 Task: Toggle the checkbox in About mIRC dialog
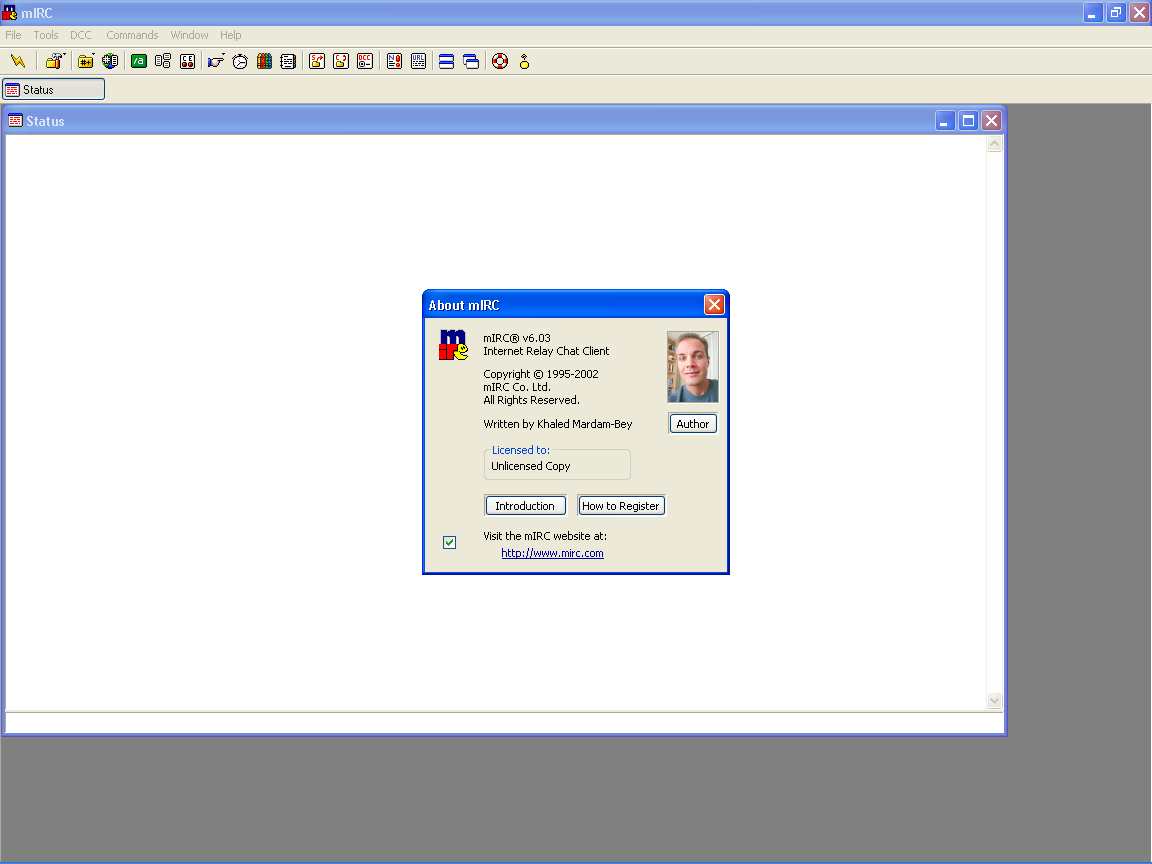[x=450, y=542]
